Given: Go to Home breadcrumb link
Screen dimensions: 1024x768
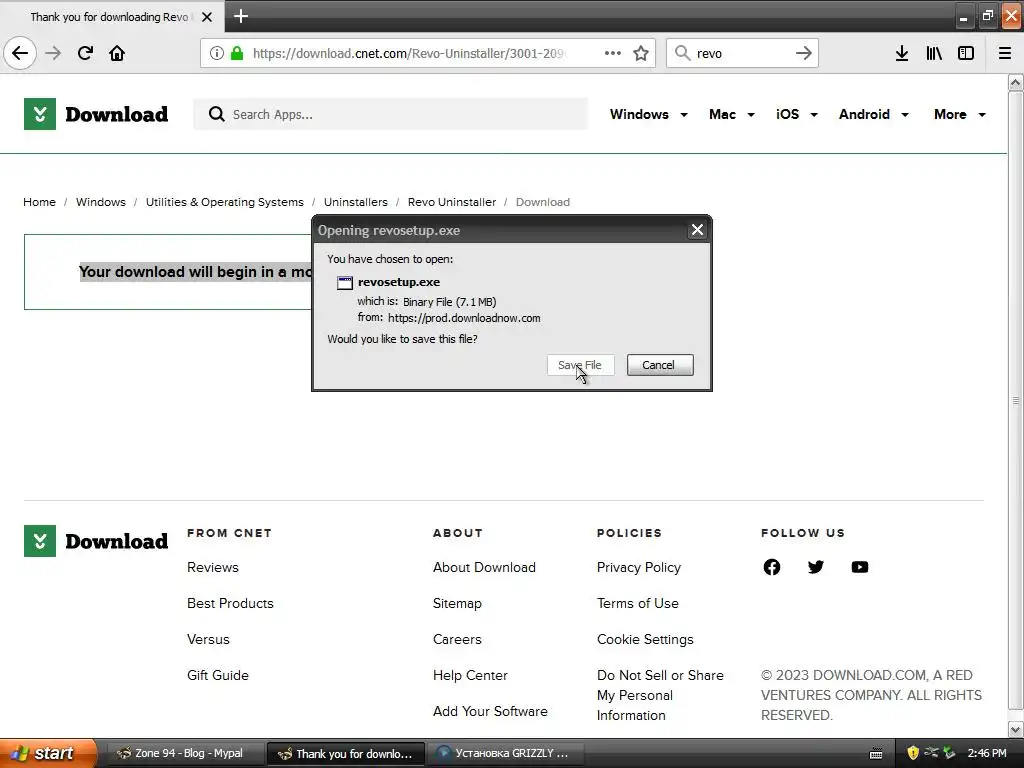Looking at the screenshot, I should (39, 202).
